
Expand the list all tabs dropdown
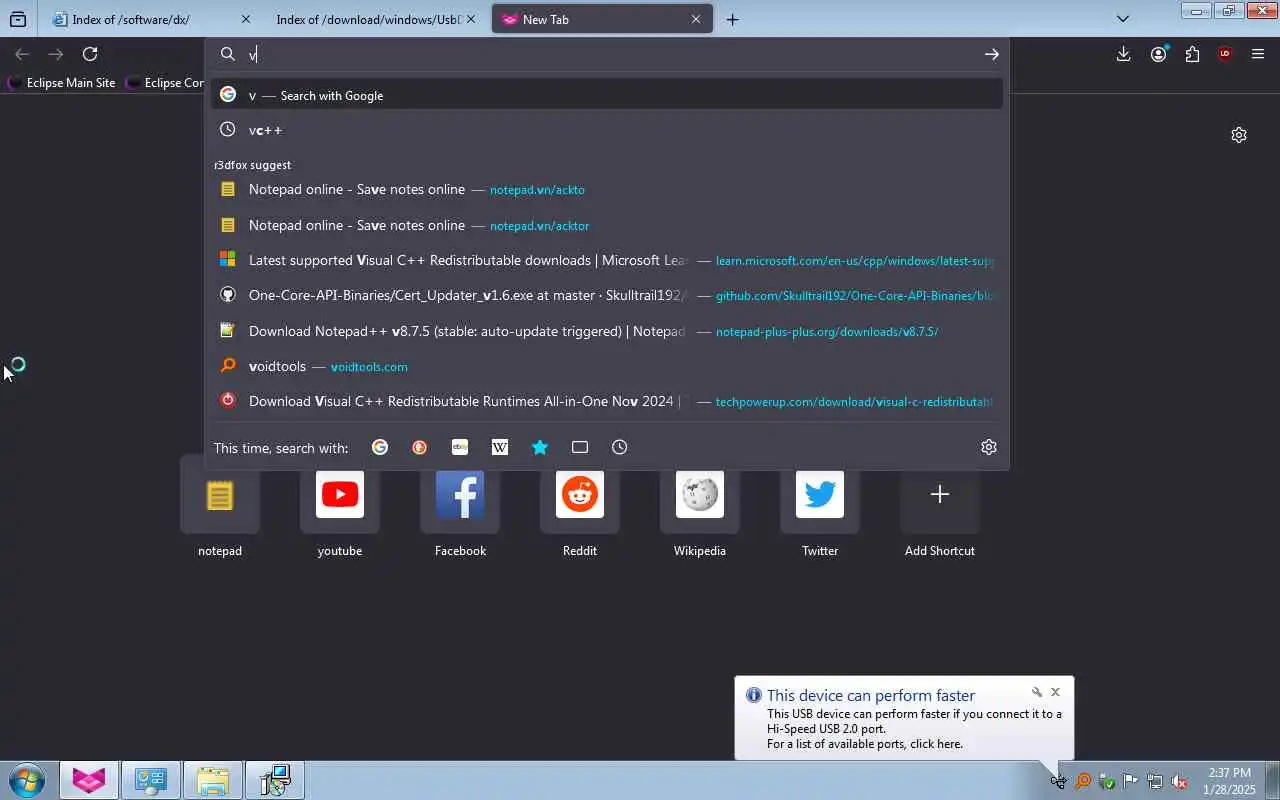click(x=1122, y=19)
